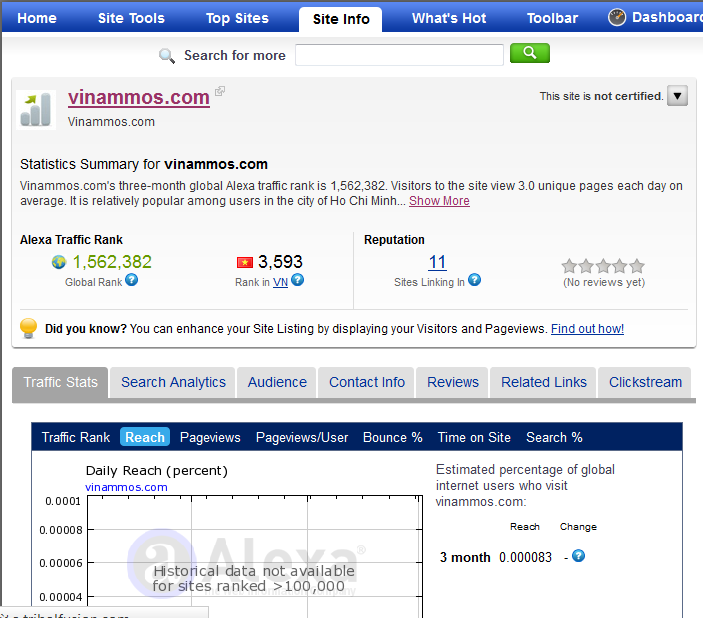Click the external link icon beside vinammos.com
The image size is (703, 618).
click(x=220, y=92)
